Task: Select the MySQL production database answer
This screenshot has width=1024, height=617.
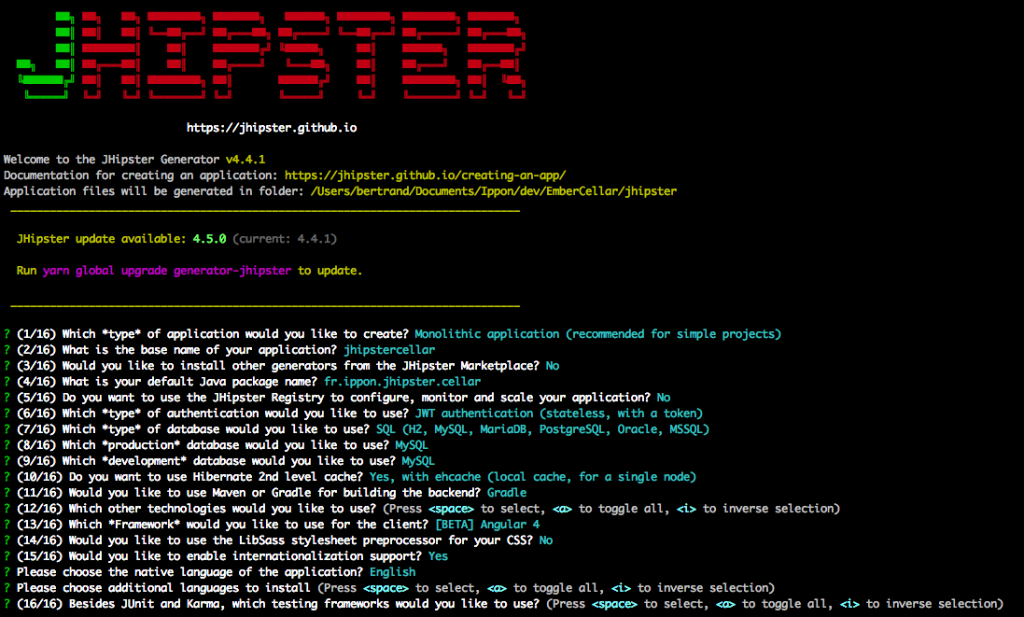Action: (411, 445)
